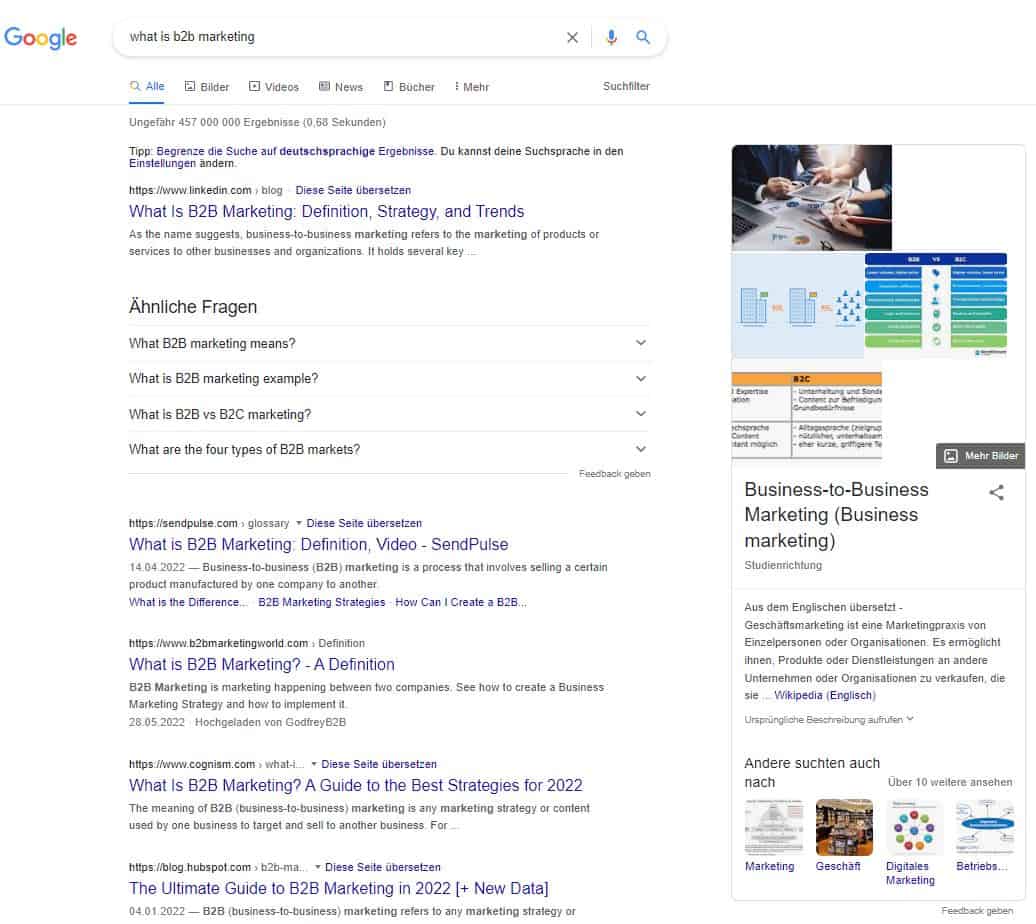1036x924 pixels.
Task: Open the Bücher tab
Action: pyautogui.click(x=409, y=87)
